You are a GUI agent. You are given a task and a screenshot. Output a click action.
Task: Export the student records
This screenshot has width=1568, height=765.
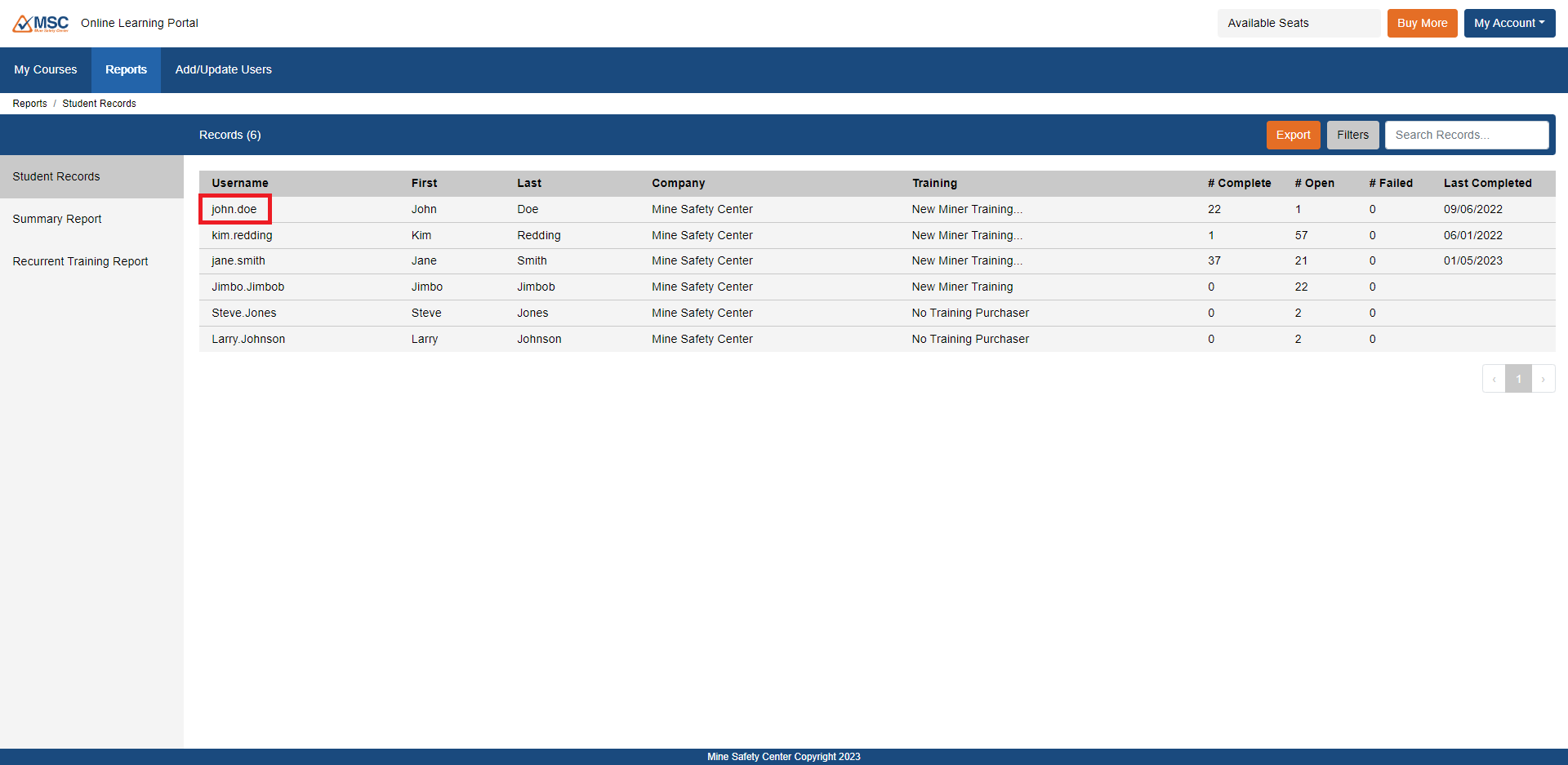(x=1293, y=135)
